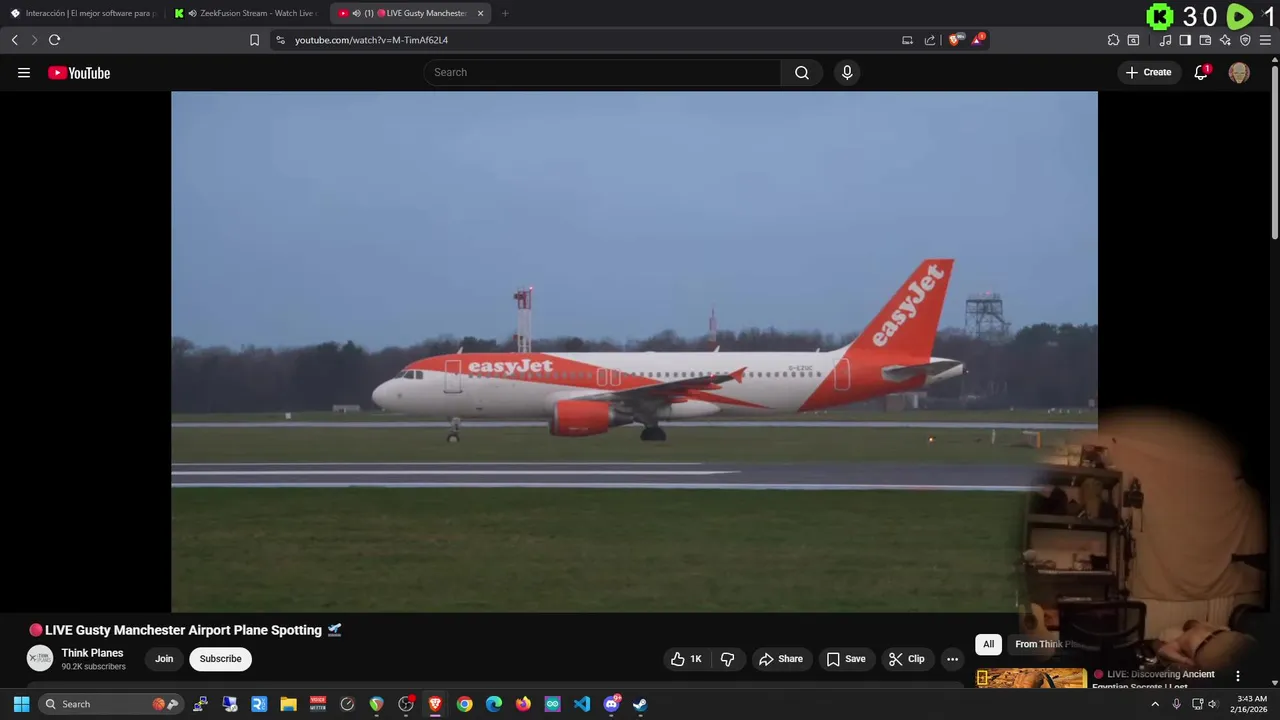Close the LIVE Gusty Manchester tab
The height and width of the screenshot is (720, 1280).
(x=481, y=13)
